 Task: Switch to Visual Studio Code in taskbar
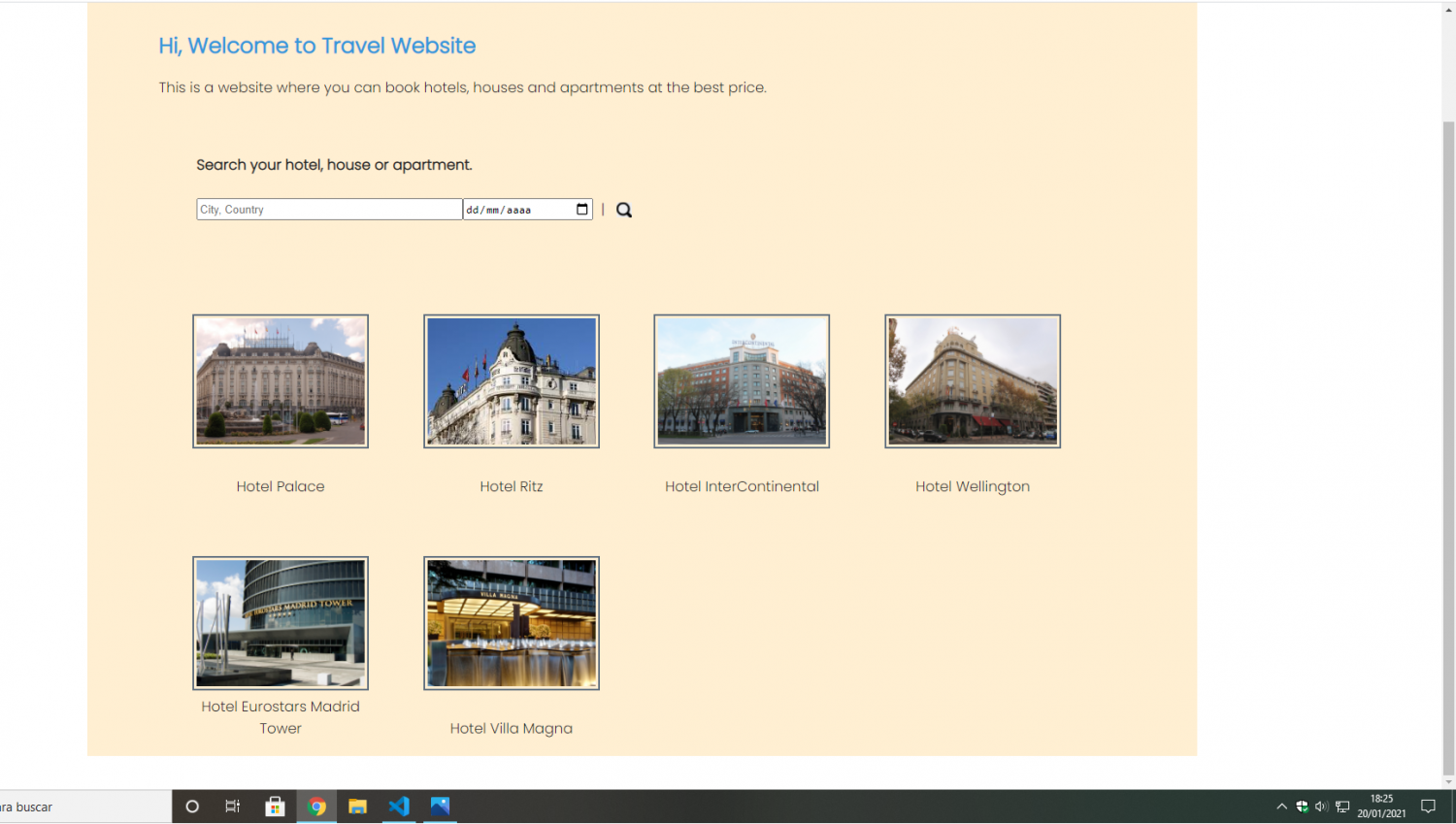click(x=399, y=807)
